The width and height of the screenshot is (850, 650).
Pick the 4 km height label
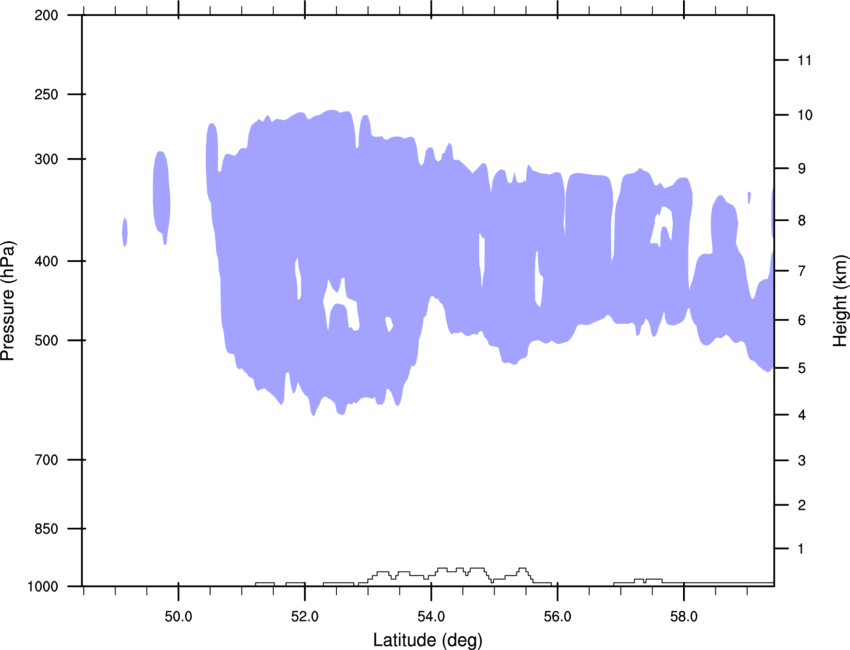[802, 415]
